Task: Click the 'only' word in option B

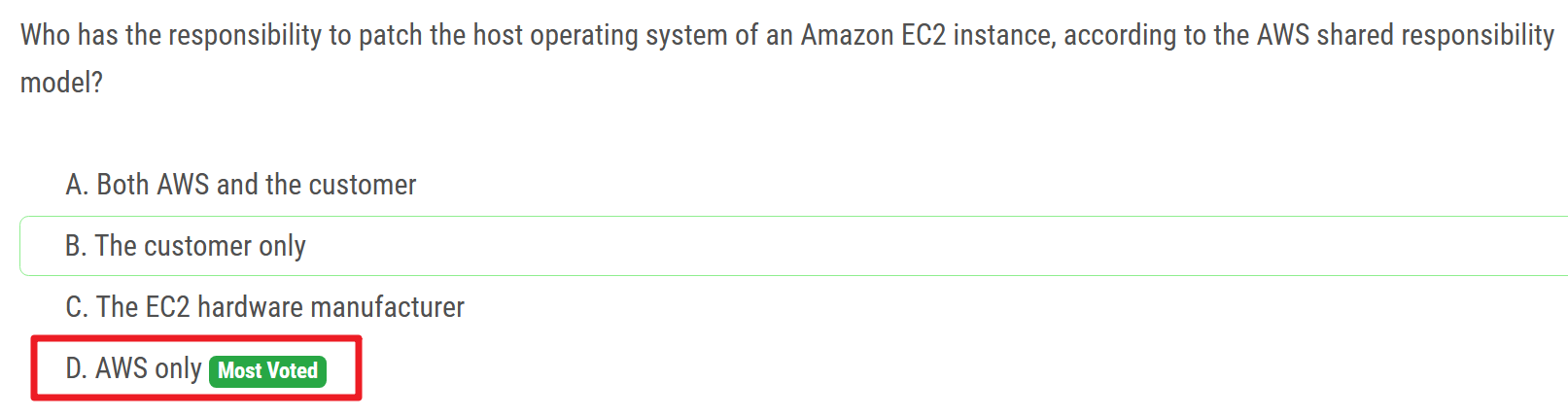Action: tap(282, 246)
